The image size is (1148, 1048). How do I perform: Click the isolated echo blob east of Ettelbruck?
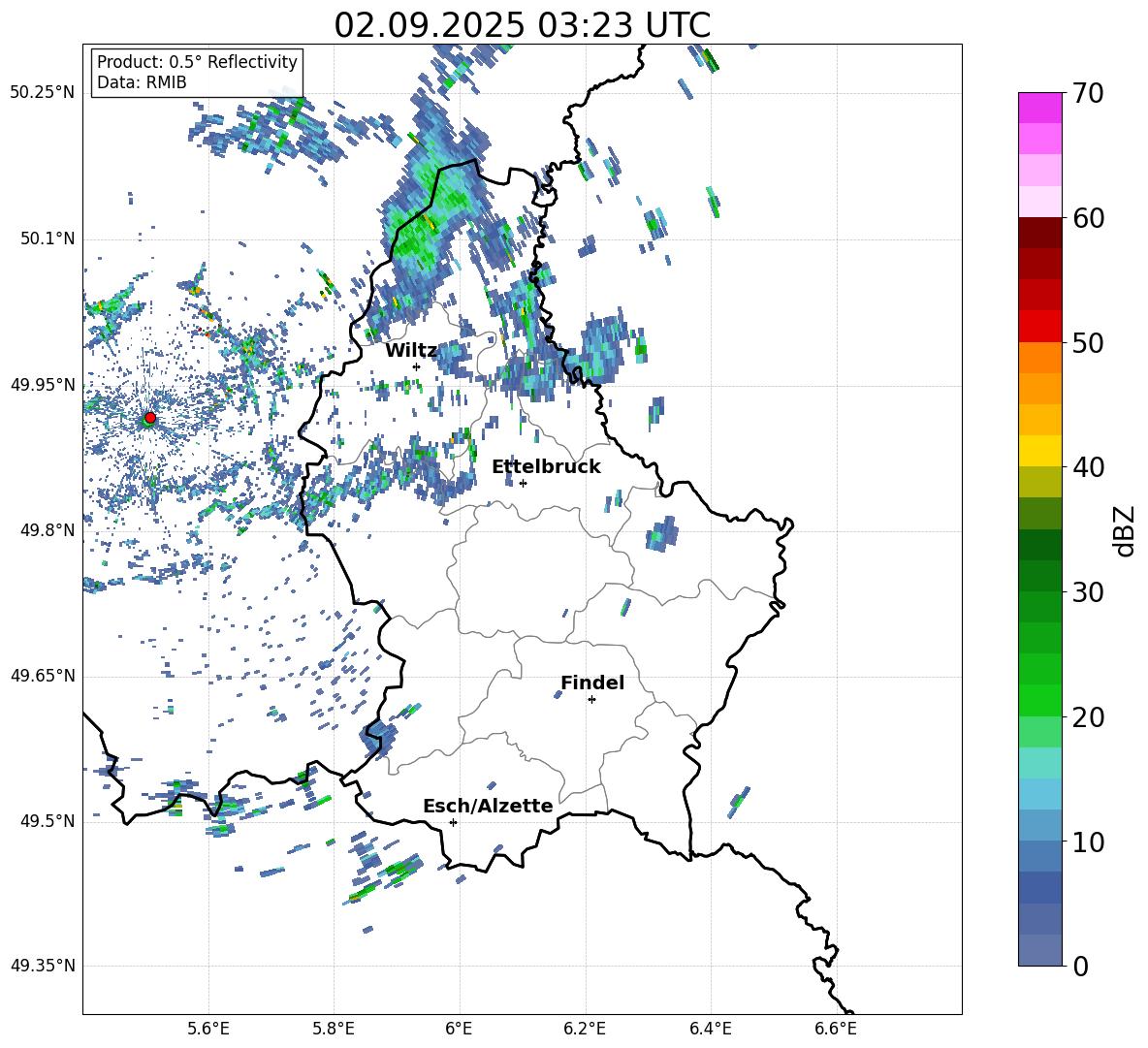[662, 532]
